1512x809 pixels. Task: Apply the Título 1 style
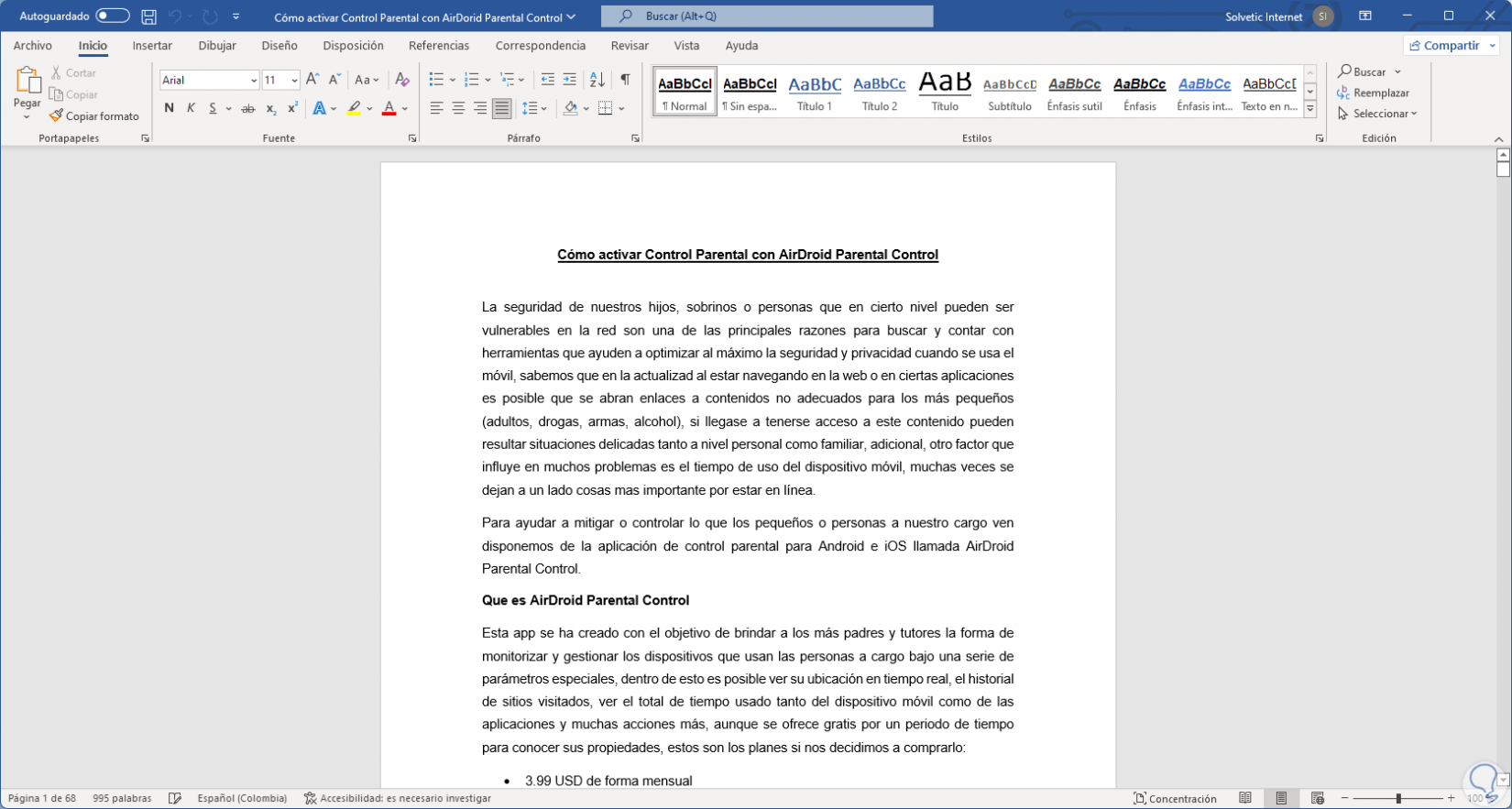pos(815,93)
